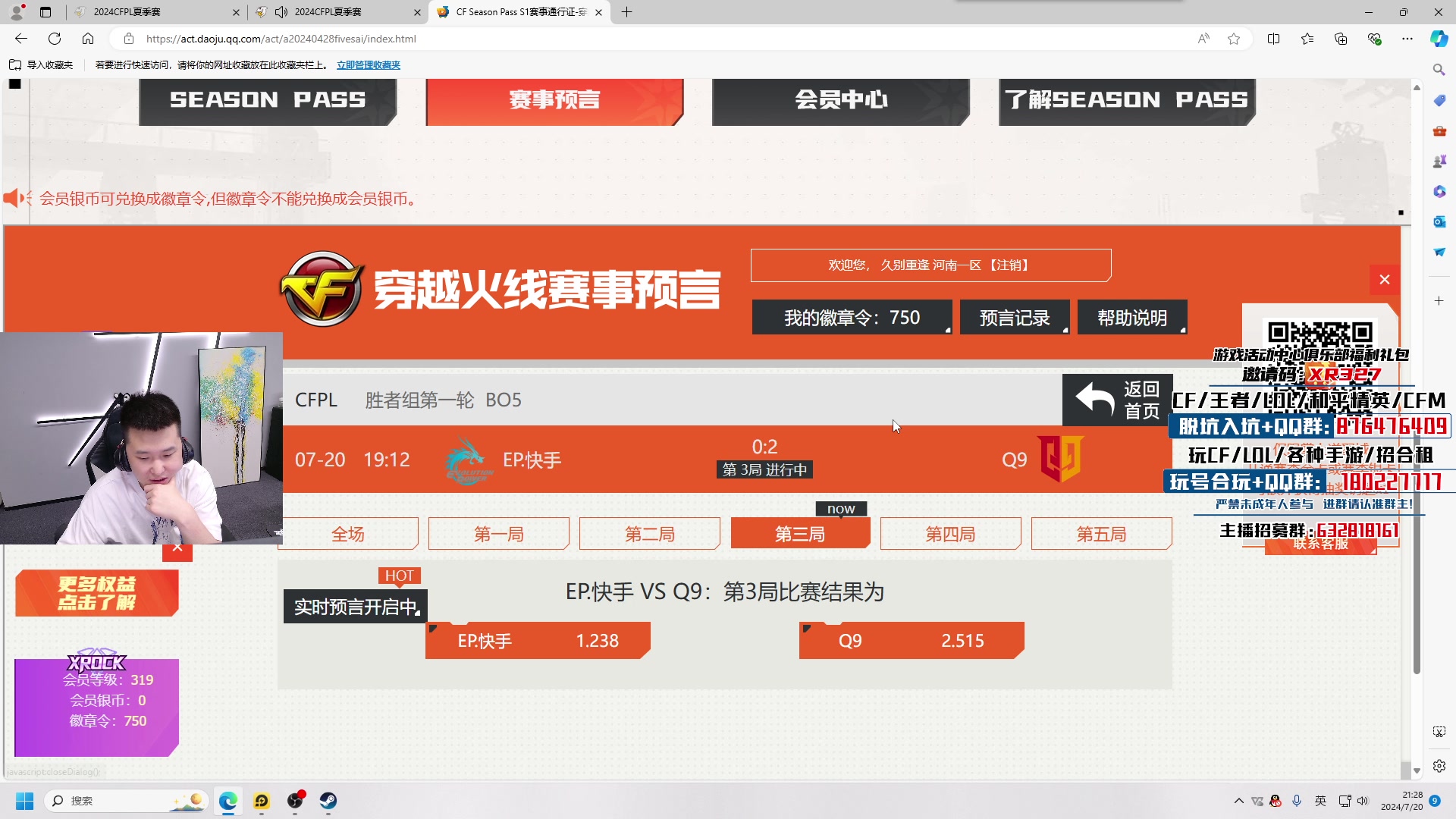This screenshot has height=819, width=1456.
Task: Open the Favorites list panel
Action: pyautogui.click(x=1307, y=39)
